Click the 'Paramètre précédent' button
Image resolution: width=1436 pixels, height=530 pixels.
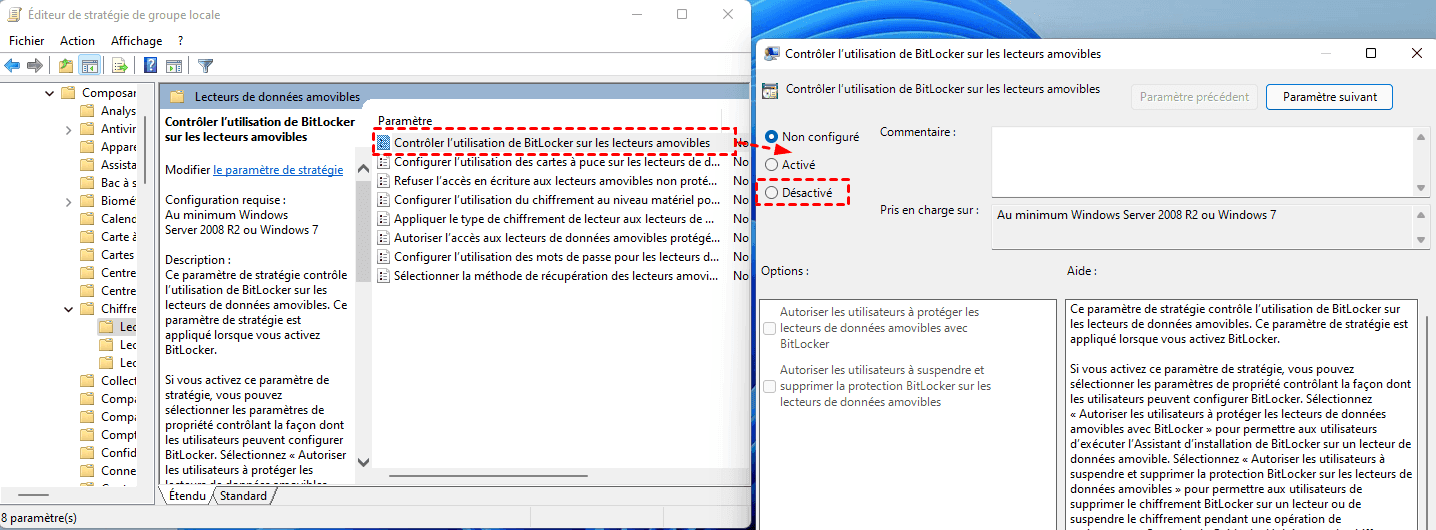1194,97
